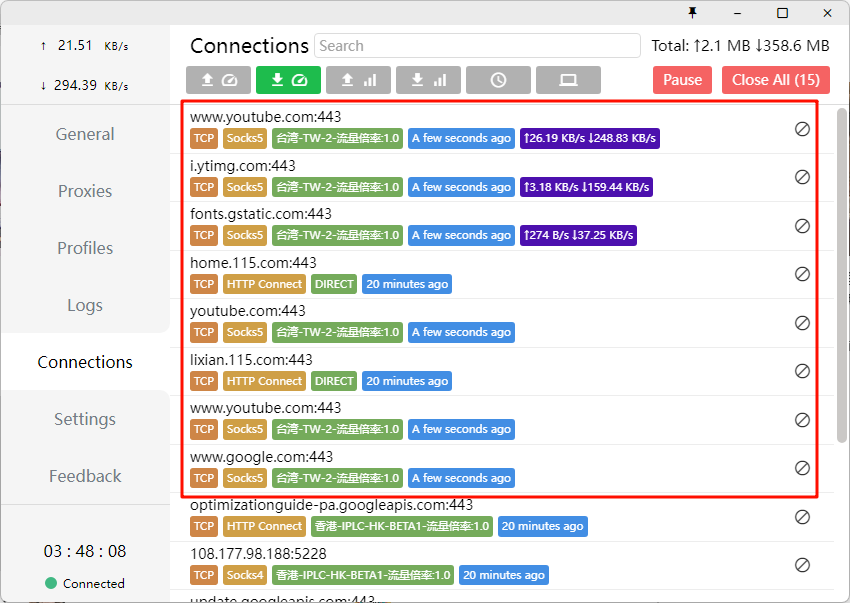Sort by total upload traffic
The width and height of the screenshot is (850, 603).
pos(358,80)
